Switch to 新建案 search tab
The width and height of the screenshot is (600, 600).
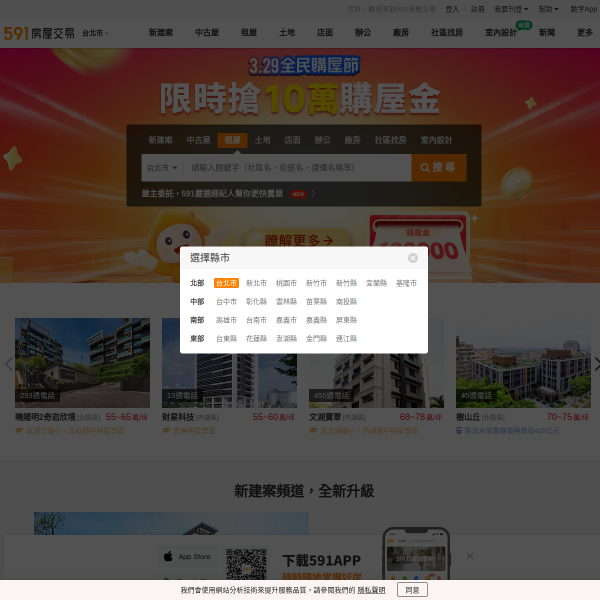161,140
